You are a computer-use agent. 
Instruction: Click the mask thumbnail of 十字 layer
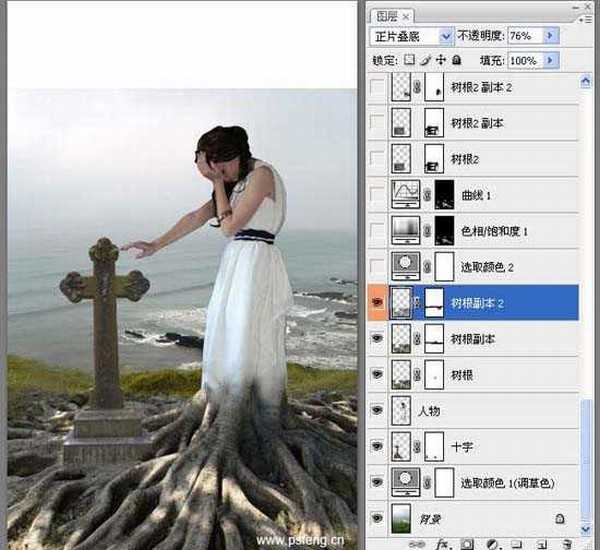[x=434, y=446]
